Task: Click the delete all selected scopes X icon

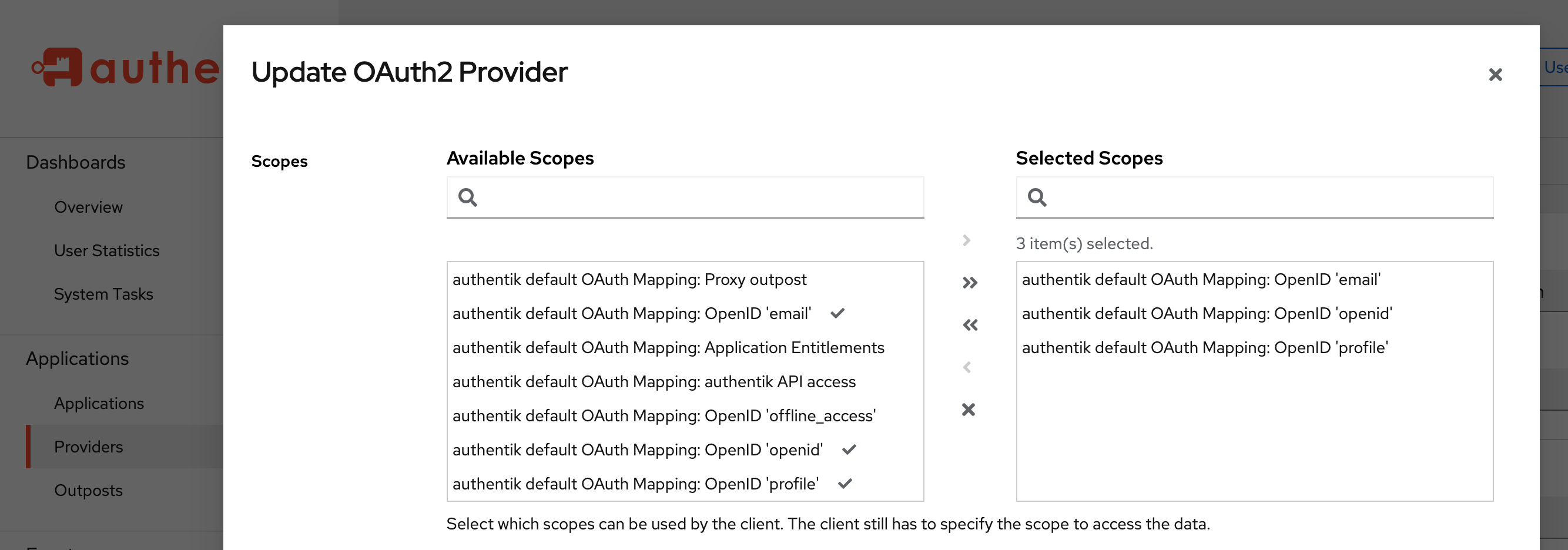Action: click(969, 410)
